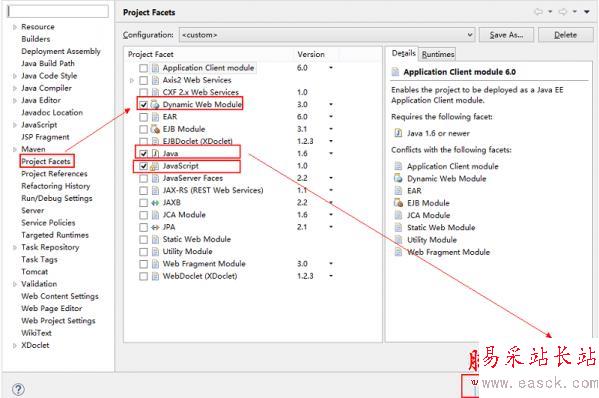
Task: Select Project Facets in the tree
Action: pyautogui.click(x=46, y=161)
